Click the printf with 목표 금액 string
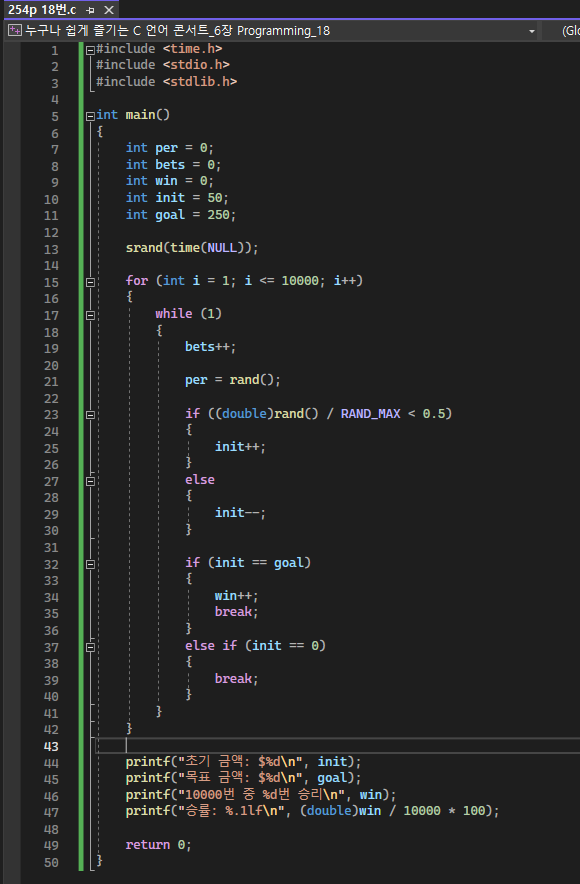Image resolution: width=580 pixels, height=884 pixels. (x=243, y=778)
